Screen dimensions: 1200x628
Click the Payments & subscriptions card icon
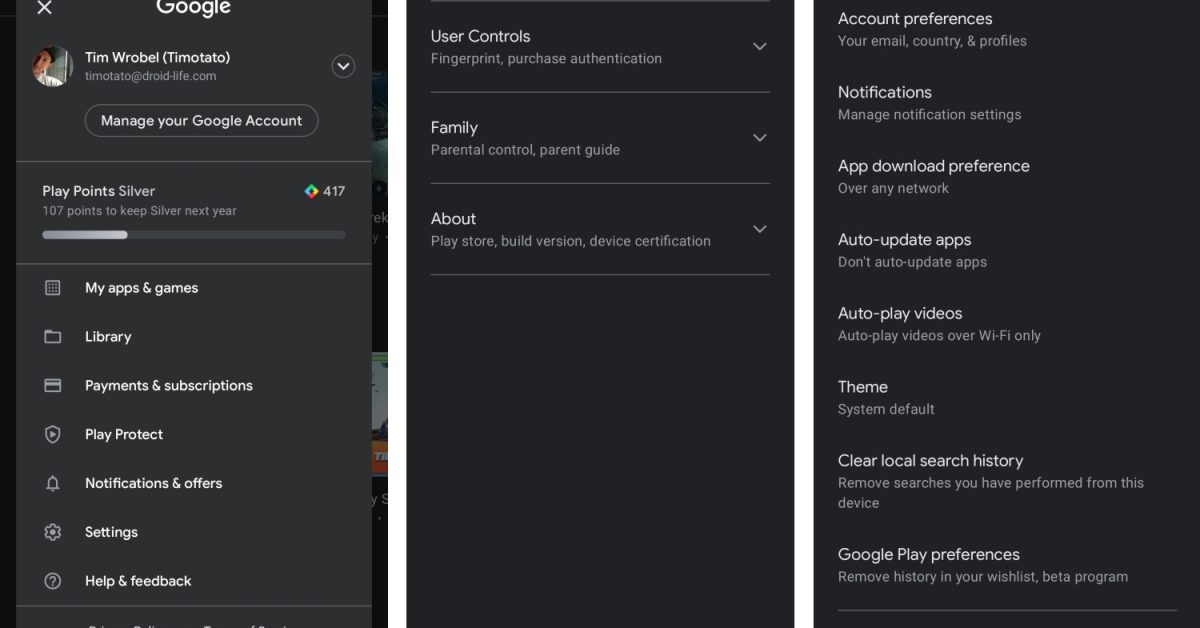(53, 386)
